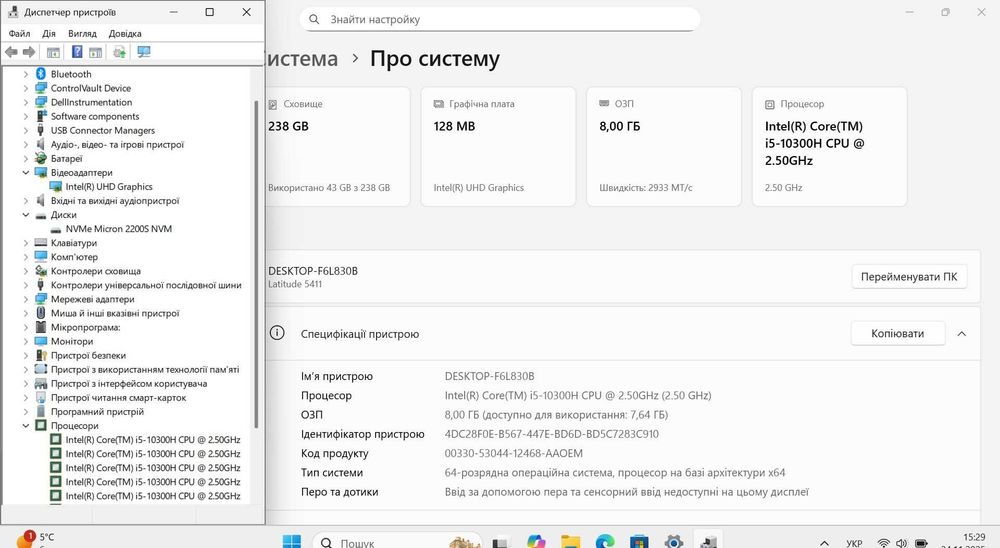Image resolution: width=1000 pixels, height=548 pixels.
Task: Click the Сховище storage card icon
Action: (x=273, y=104)
